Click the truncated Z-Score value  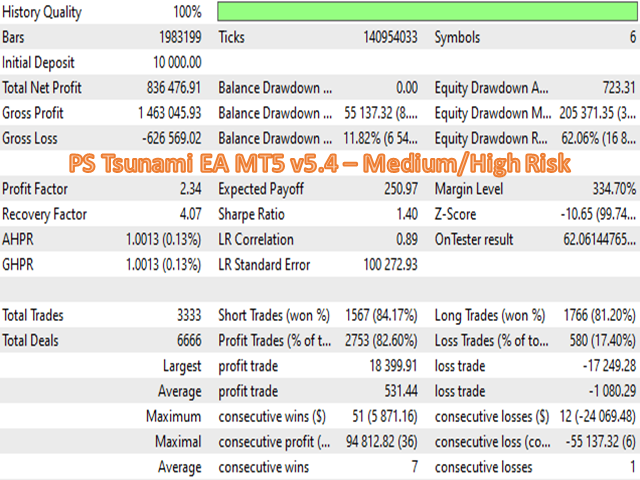[x=598, y=214]
